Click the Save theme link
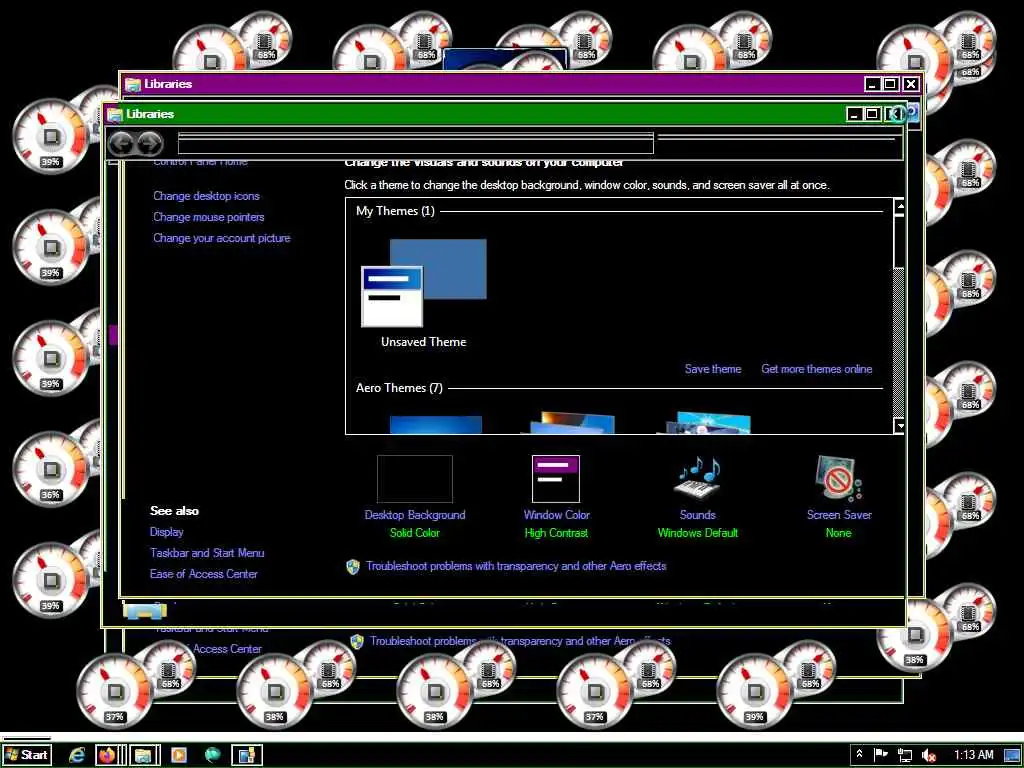The width and height of the screenshot is (1024, 768). click(x=712, y=369)
